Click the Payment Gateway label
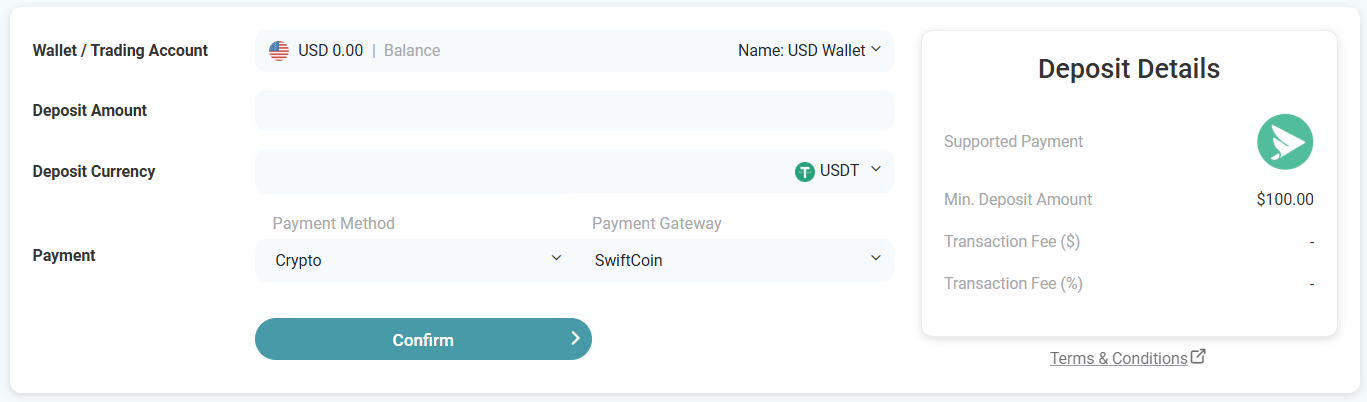 [x=656, y=223]
